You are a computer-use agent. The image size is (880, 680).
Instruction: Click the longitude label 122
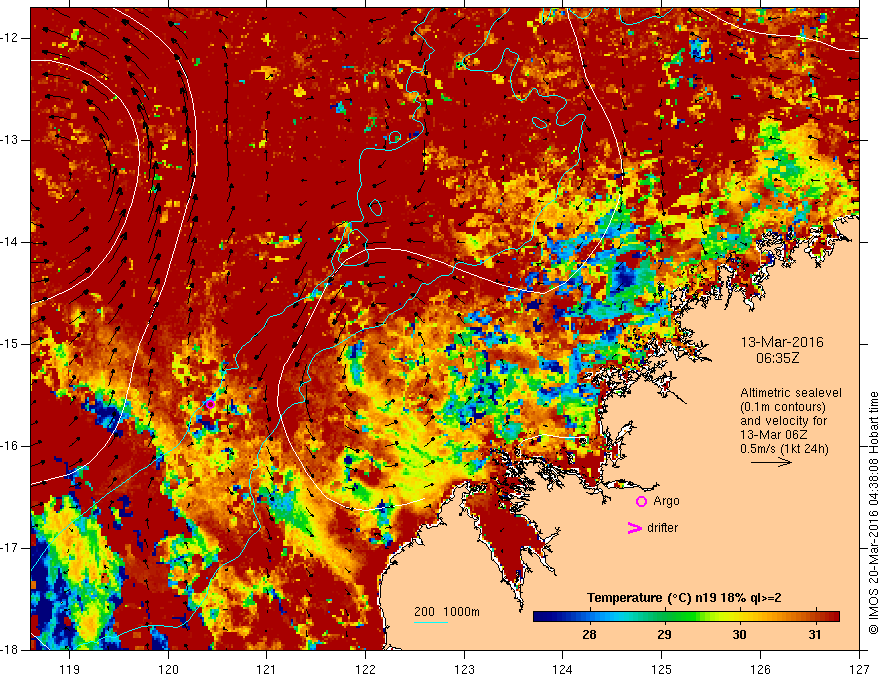click(x=365, y=669)
